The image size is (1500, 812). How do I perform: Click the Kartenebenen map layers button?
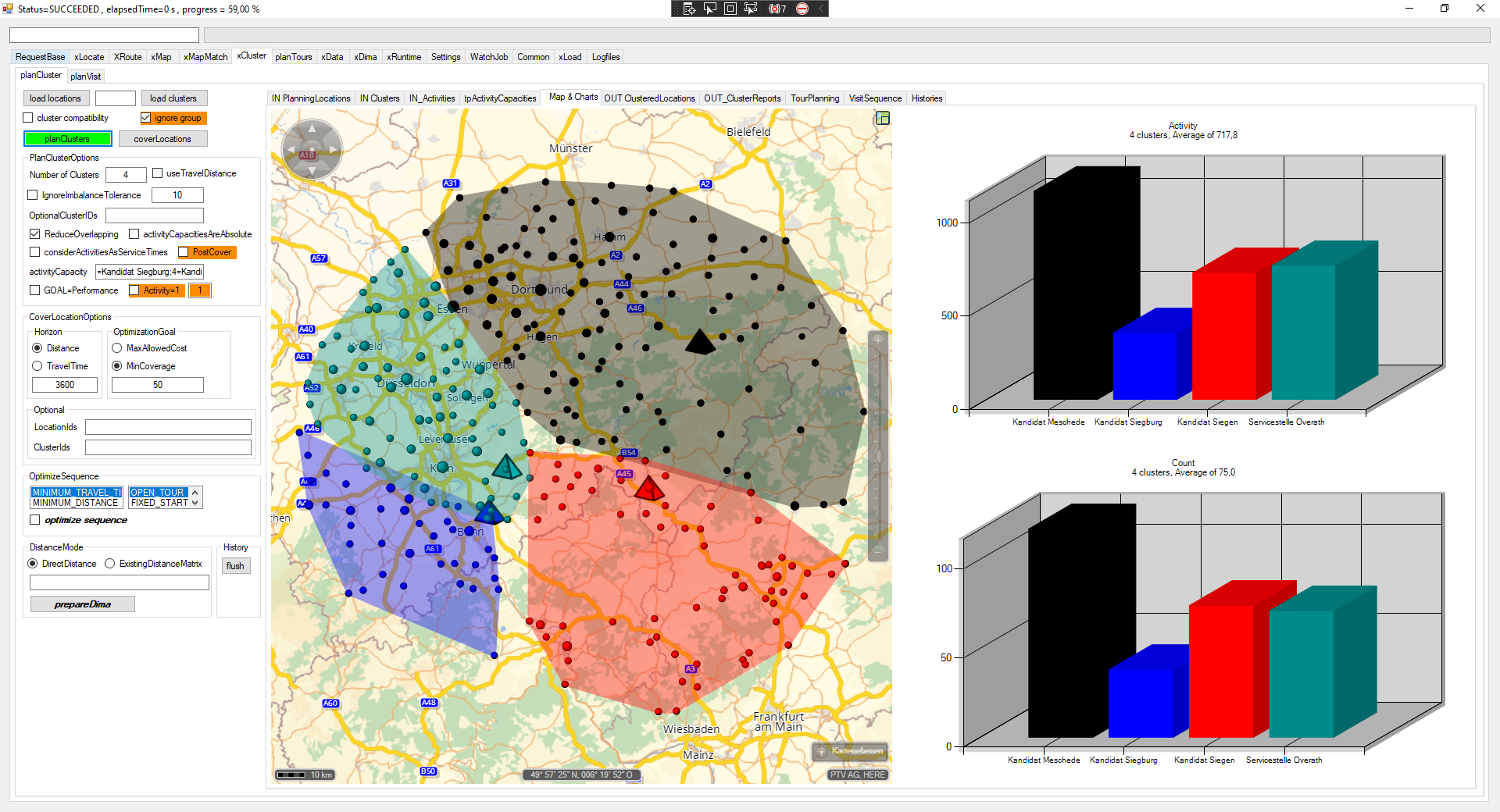point(850,751)
